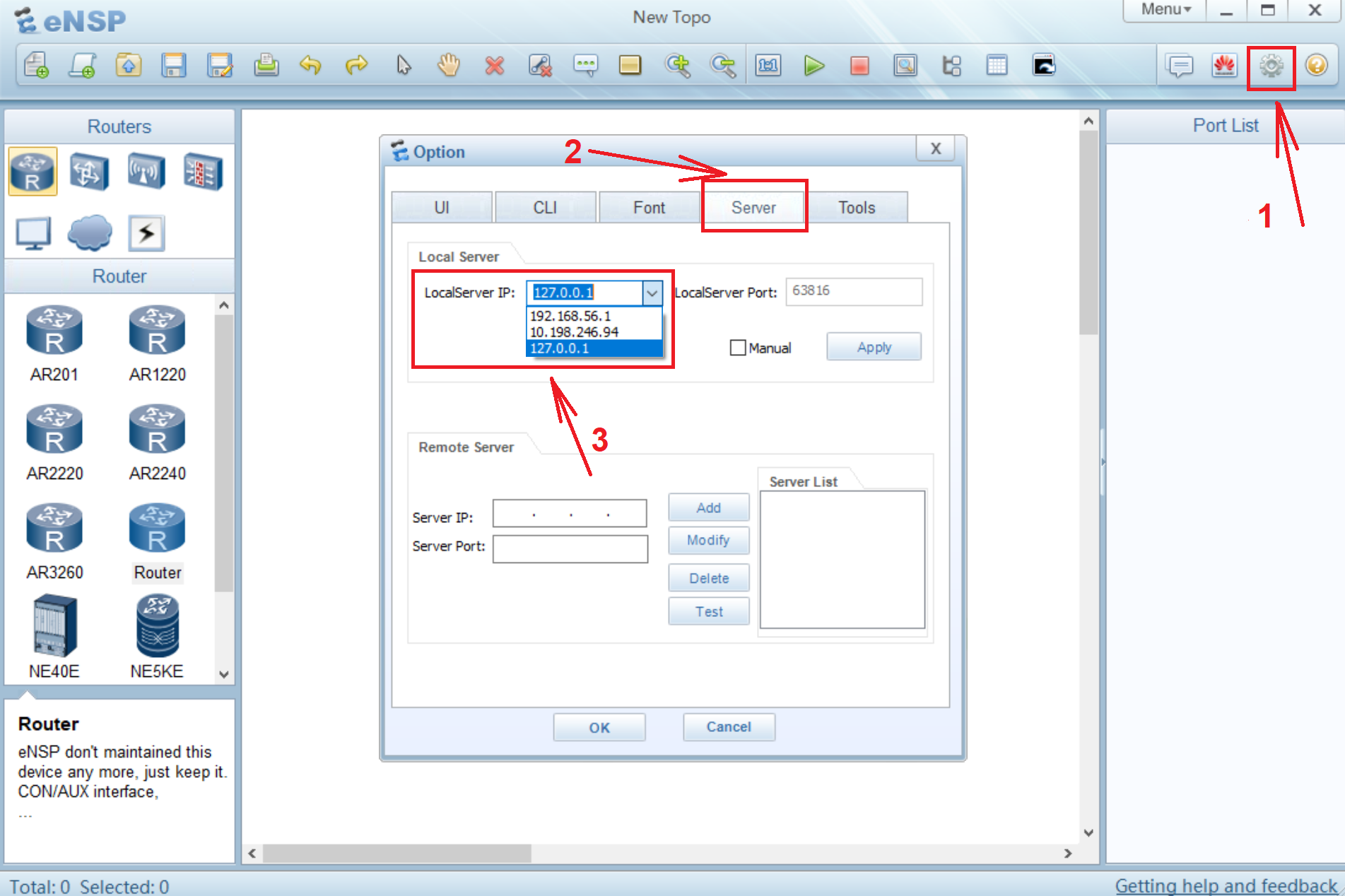The width and height of the screenshot is (1345, 896).
Task: Click the Save As toolbar icon
Action: (220, 66)
